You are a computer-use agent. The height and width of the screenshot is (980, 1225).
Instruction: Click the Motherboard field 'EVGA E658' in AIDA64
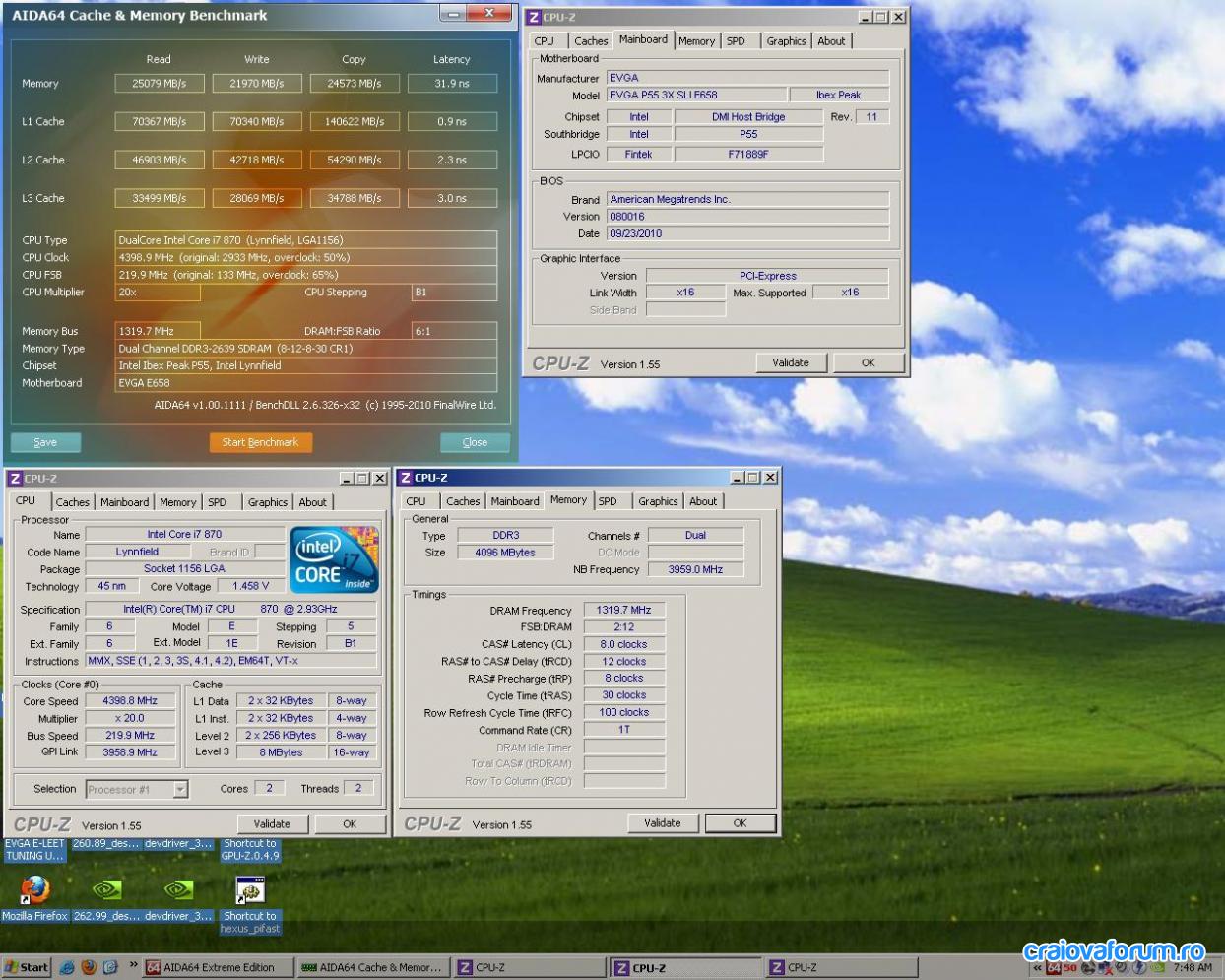[305, 383]
